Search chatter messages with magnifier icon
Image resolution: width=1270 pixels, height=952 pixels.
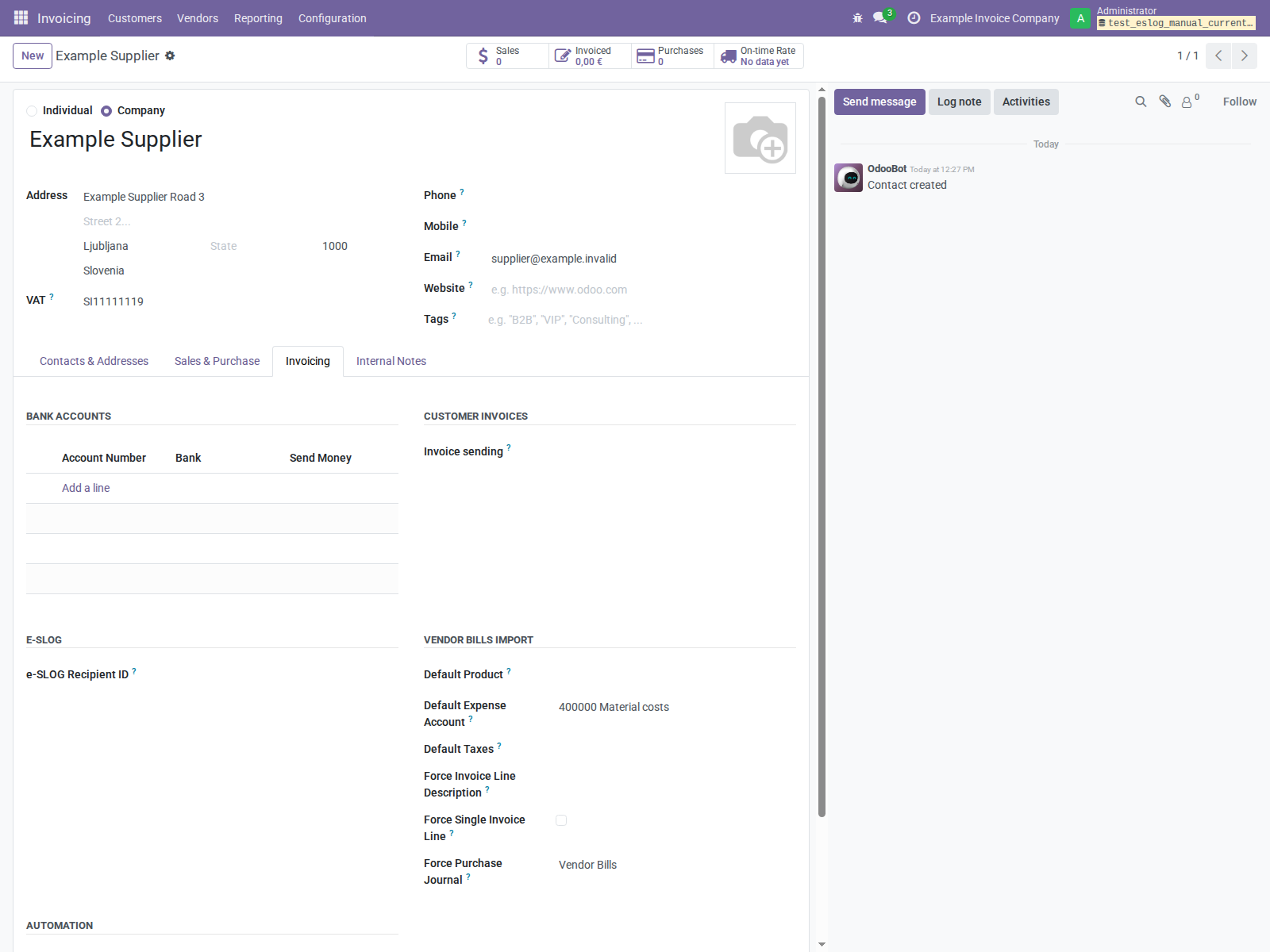coord(1141,102)
